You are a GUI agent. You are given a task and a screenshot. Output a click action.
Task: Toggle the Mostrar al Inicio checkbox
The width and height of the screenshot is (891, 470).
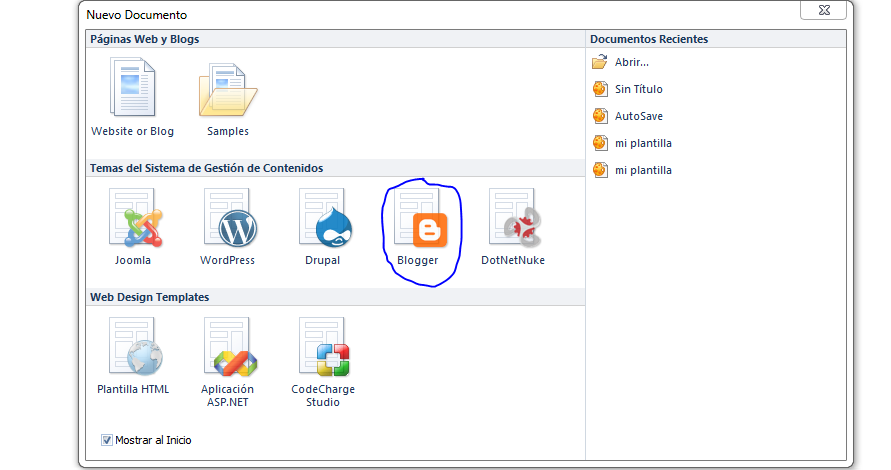click(106, 440)
